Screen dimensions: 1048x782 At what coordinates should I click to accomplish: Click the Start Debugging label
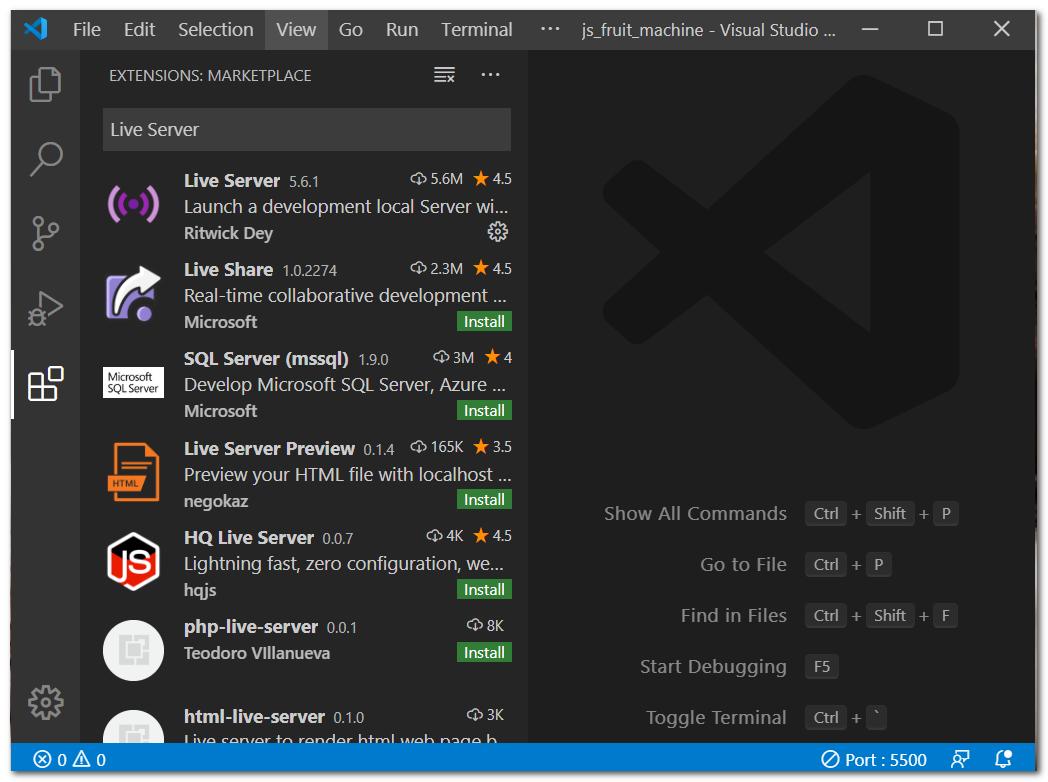(x=713, y=666)
